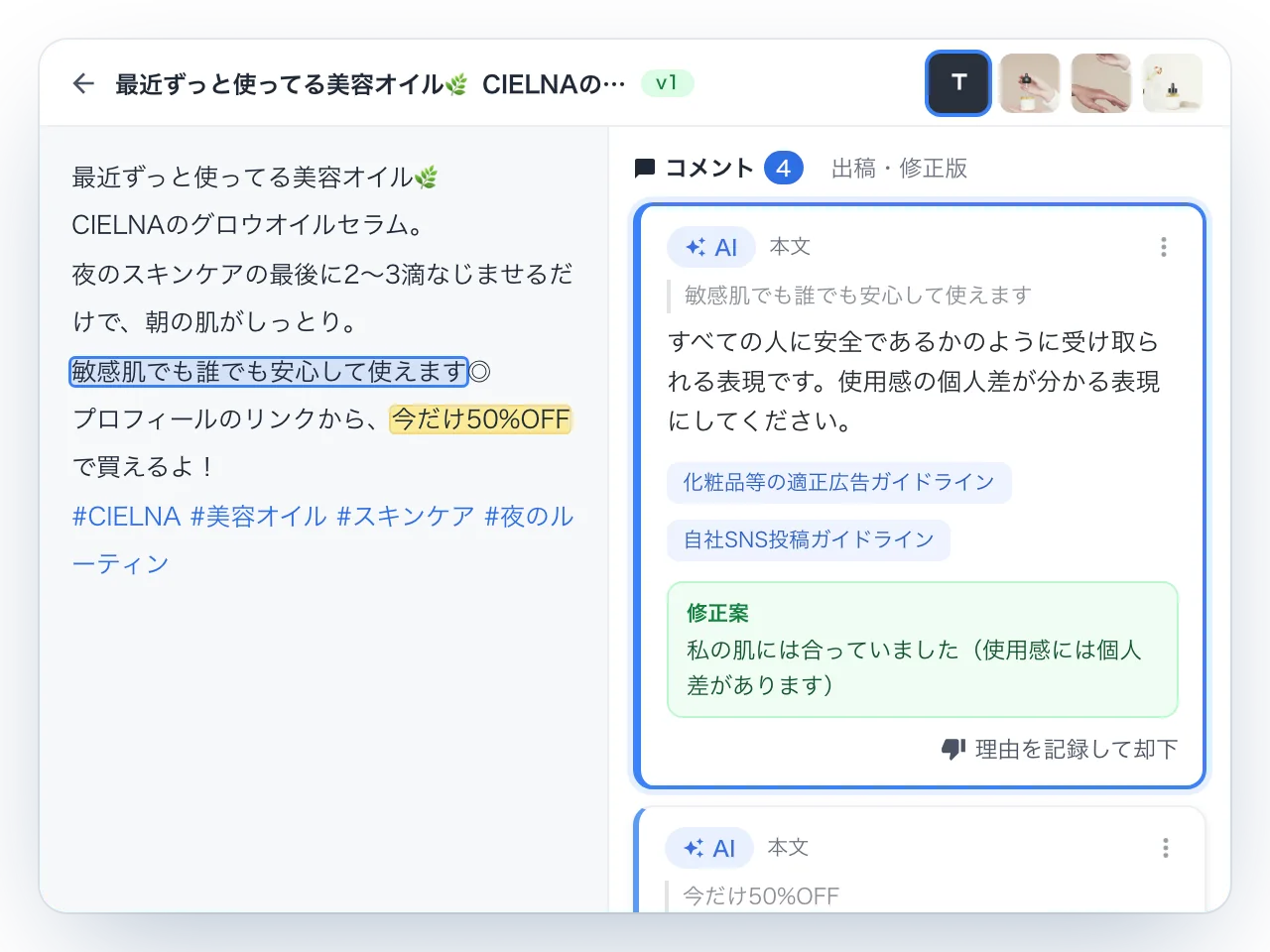Open 化粧品等の適正広告ガイドライン reference
The height and width of the screenshot is (952, 1270).
point(839,483)
